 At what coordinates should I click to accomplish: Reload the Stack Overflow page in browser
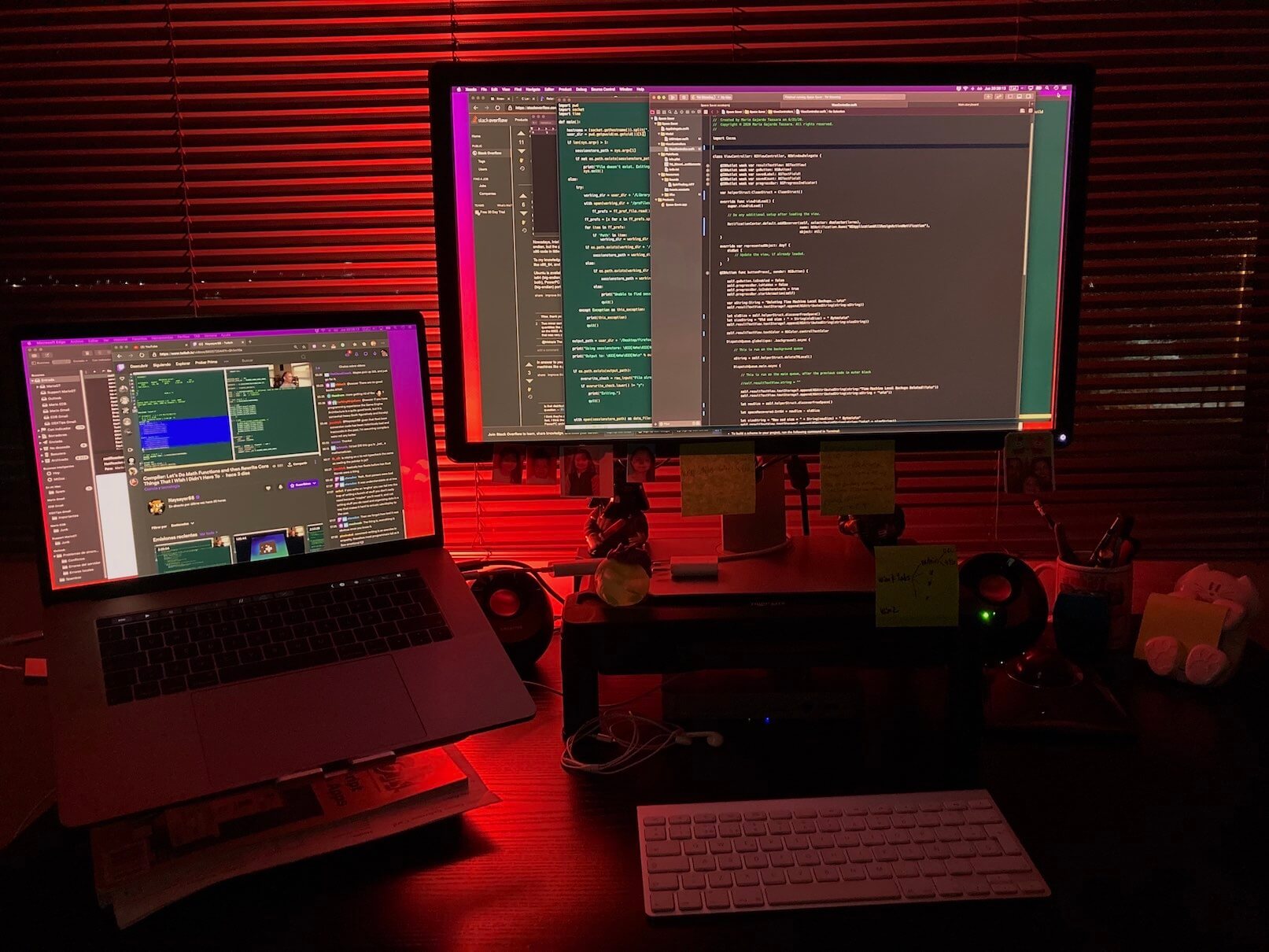click(497, 108)
